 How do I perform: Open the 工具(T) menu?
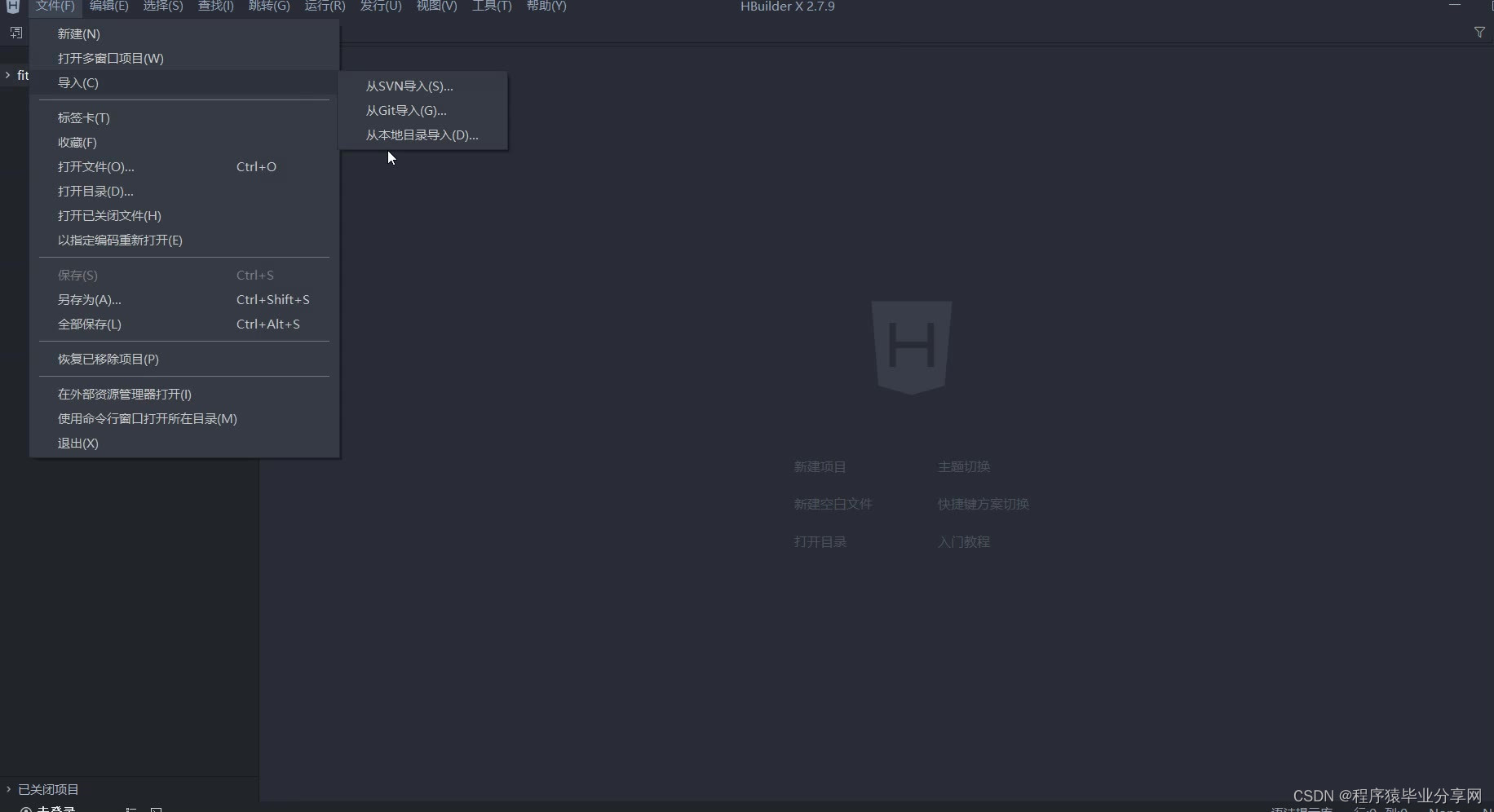(x=492, y=6)
